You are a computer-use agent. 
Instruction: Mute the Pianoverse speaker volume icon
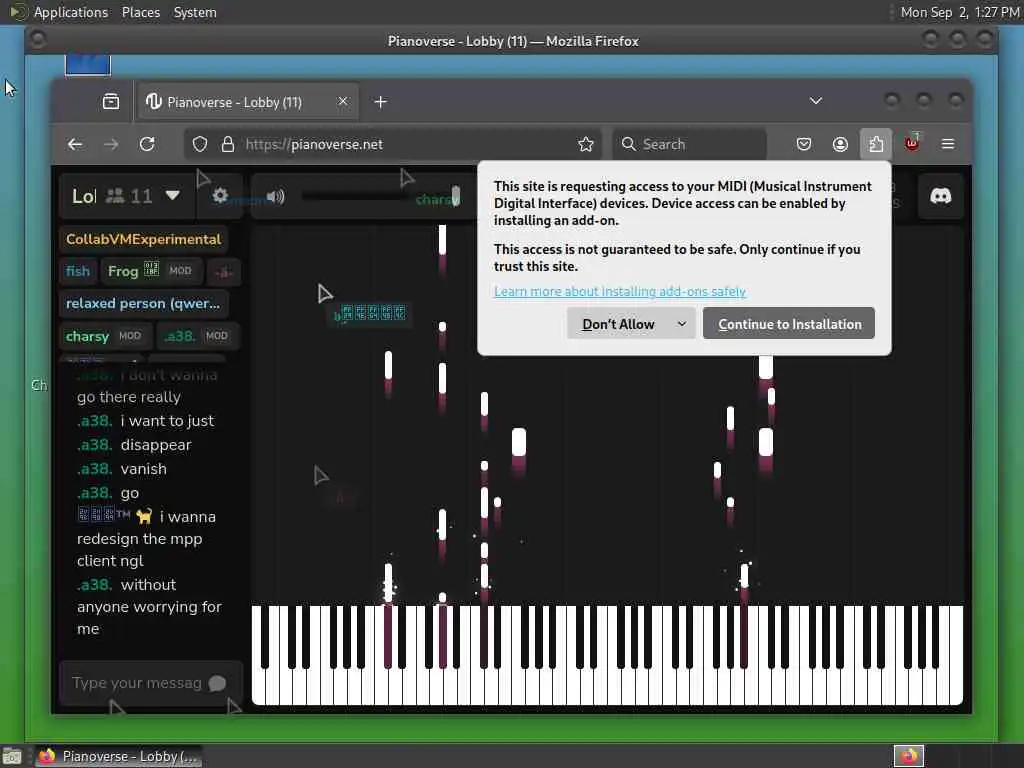pos(275,196)
